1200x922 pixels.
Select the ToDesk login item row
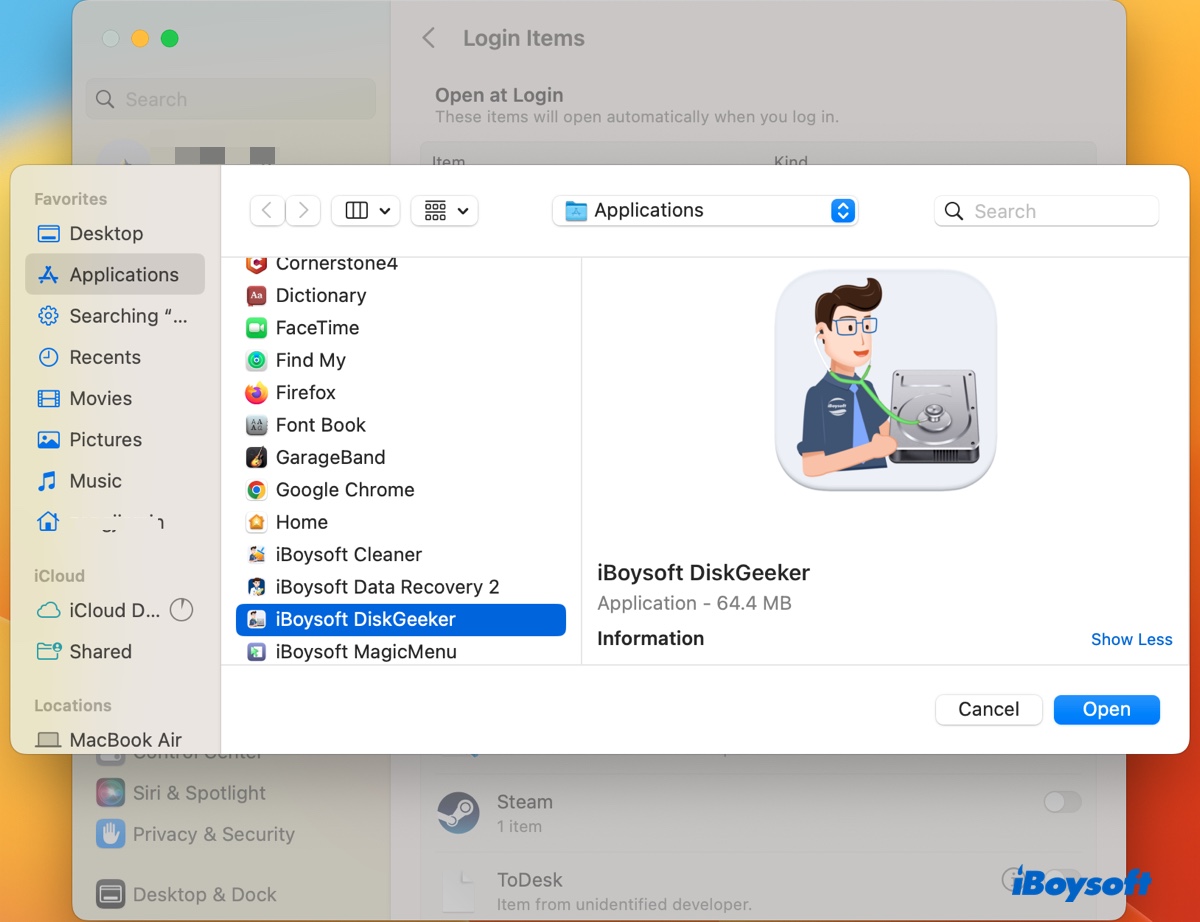(758, 892)
